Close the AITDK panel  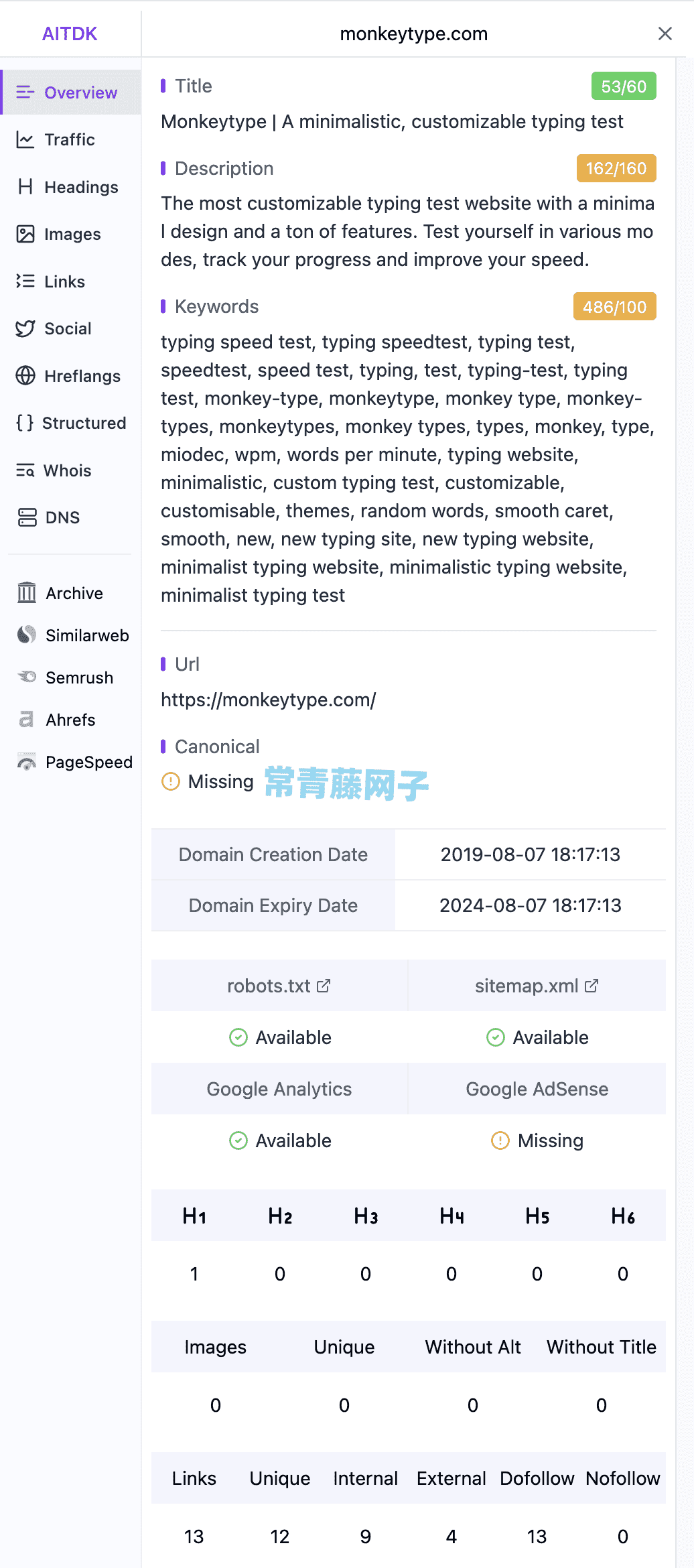click(x=665, y=34)
